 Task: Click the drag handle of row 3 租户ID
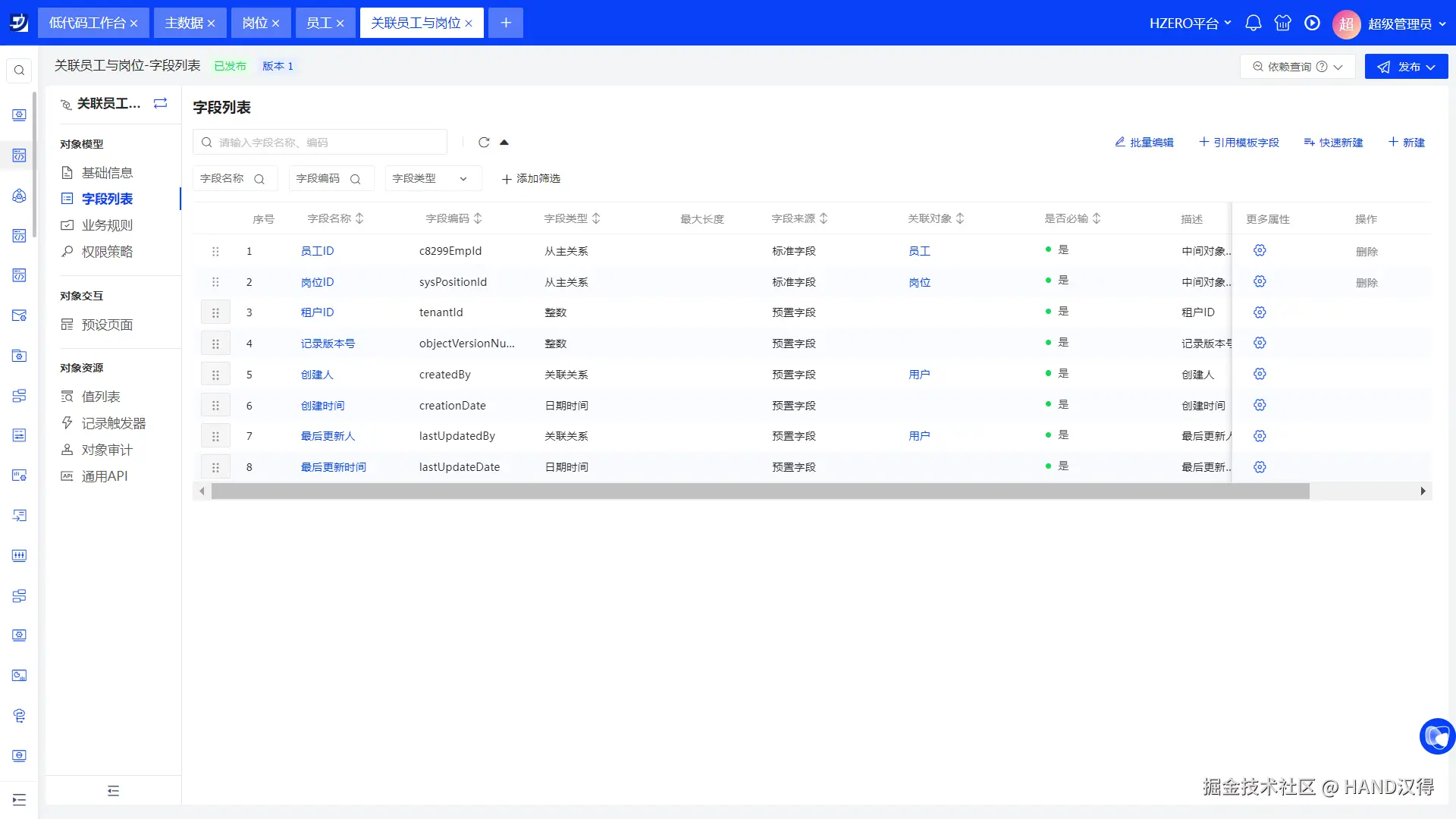[x=215, y=312]
